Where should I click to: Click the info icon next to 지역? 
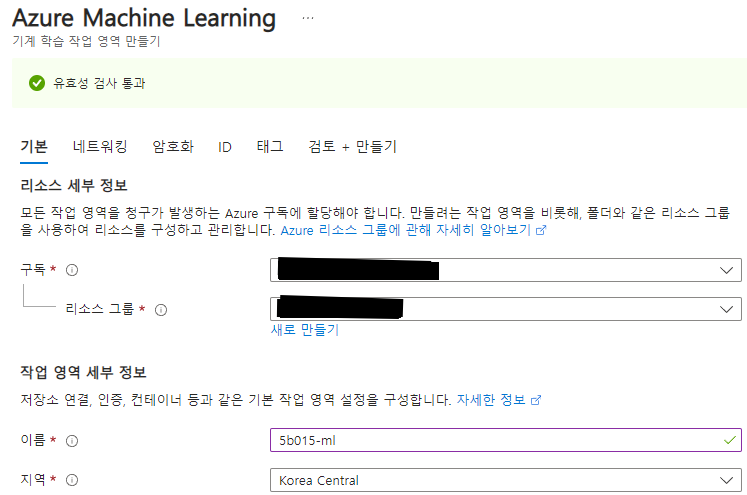tap(72, 480)
